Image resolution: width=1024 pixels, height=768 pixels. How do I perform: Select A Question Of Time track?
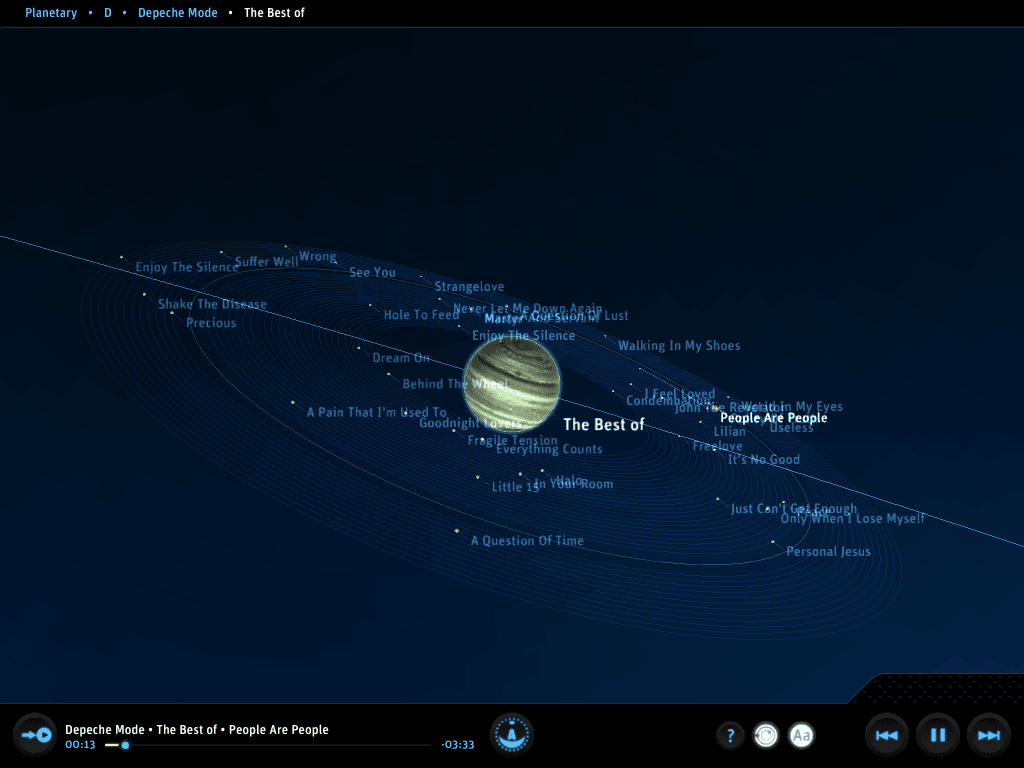528,541
